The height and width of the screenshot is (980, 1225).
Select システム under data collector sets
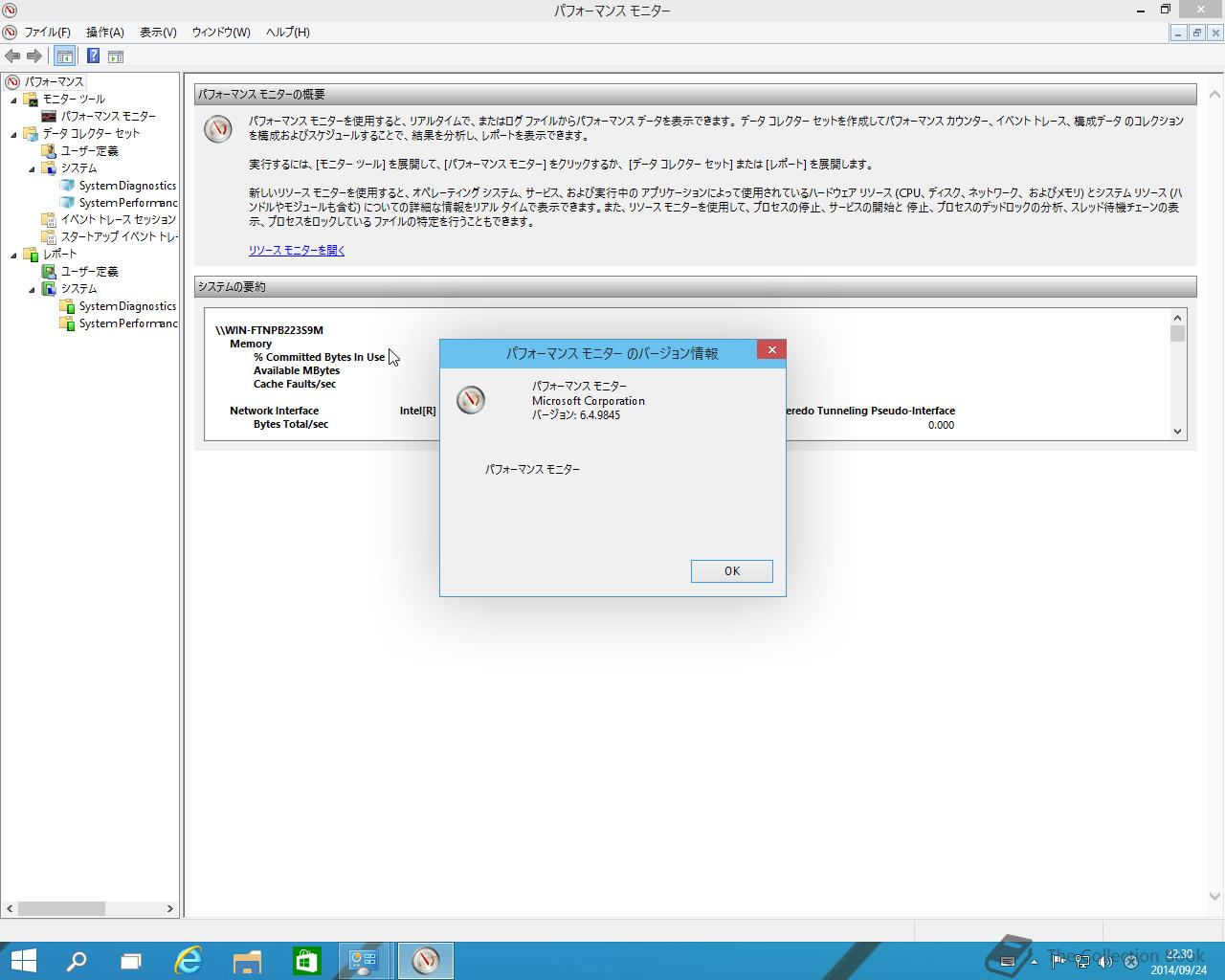pos(78,167)
